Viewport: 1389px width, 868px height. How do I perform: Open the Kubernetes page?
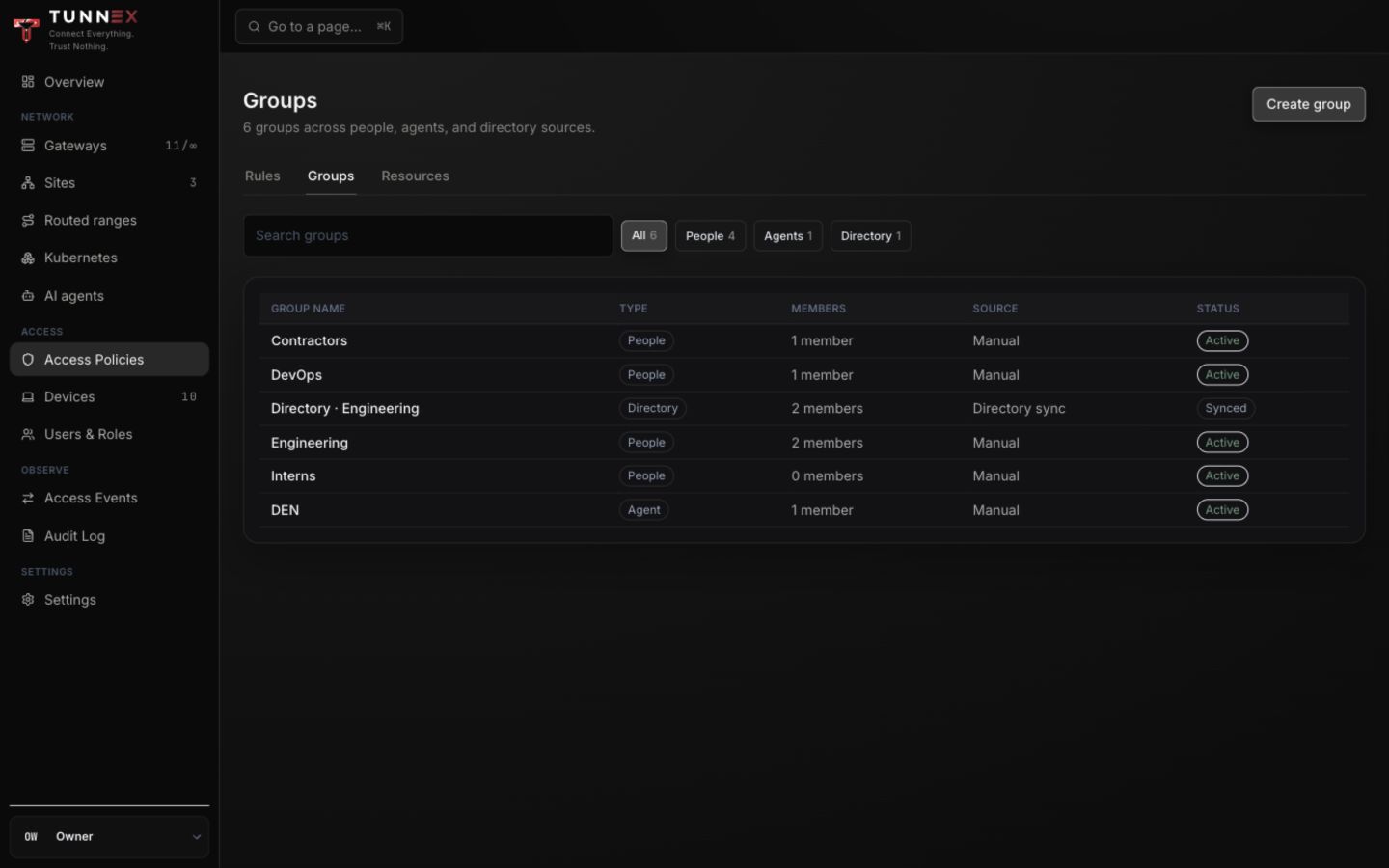coord(109,258)
